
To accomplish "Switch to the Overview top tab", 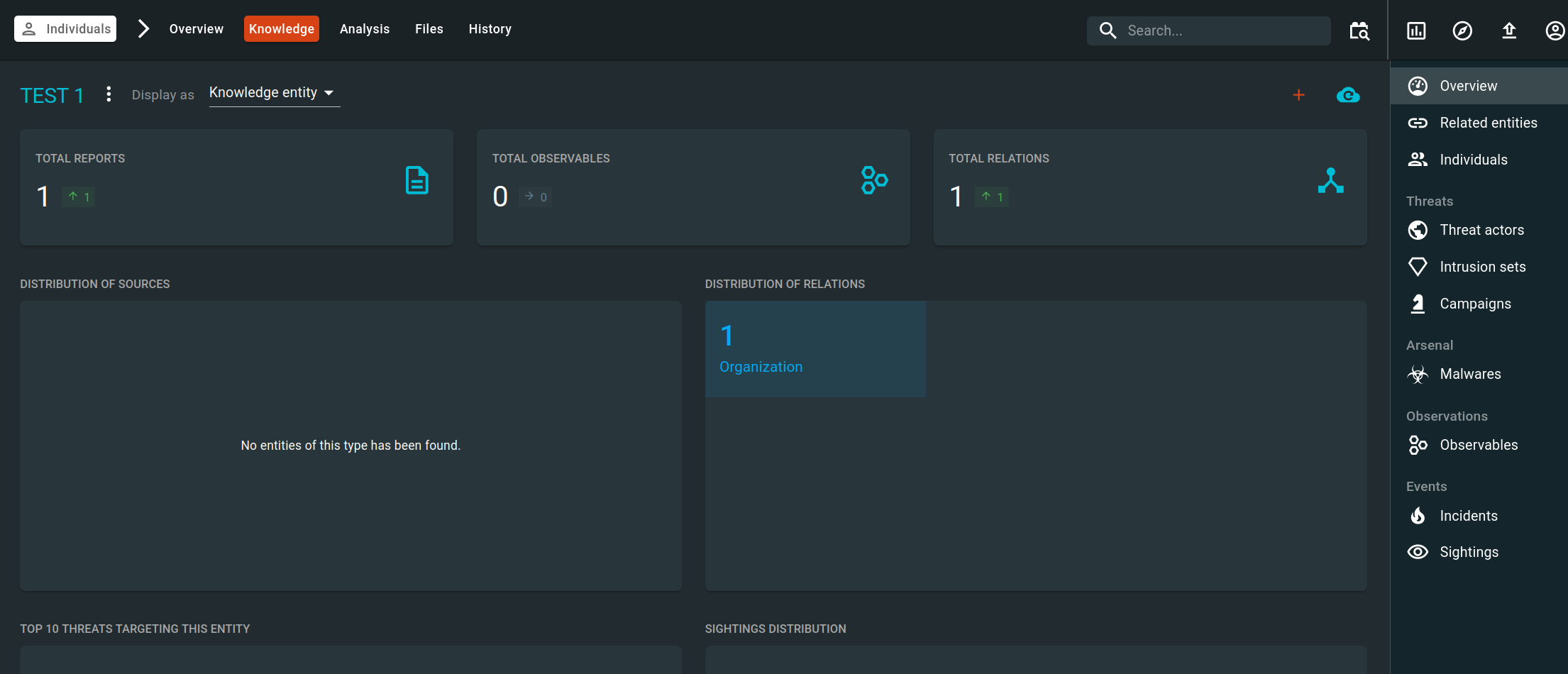I will tap(197, 29).
